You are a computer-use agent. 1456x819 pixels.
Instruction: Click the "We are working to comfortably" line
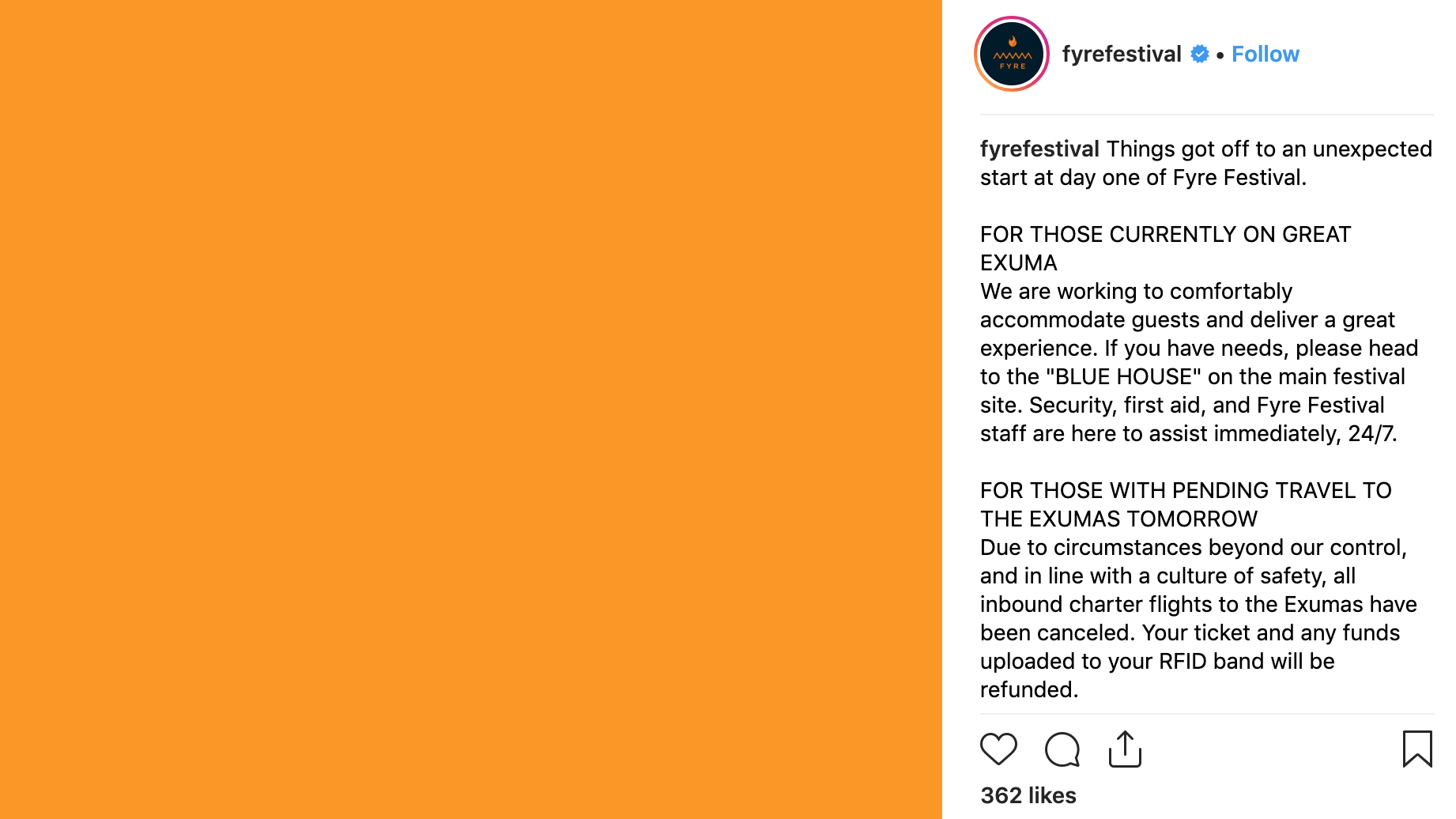(x=1136, y=292)
